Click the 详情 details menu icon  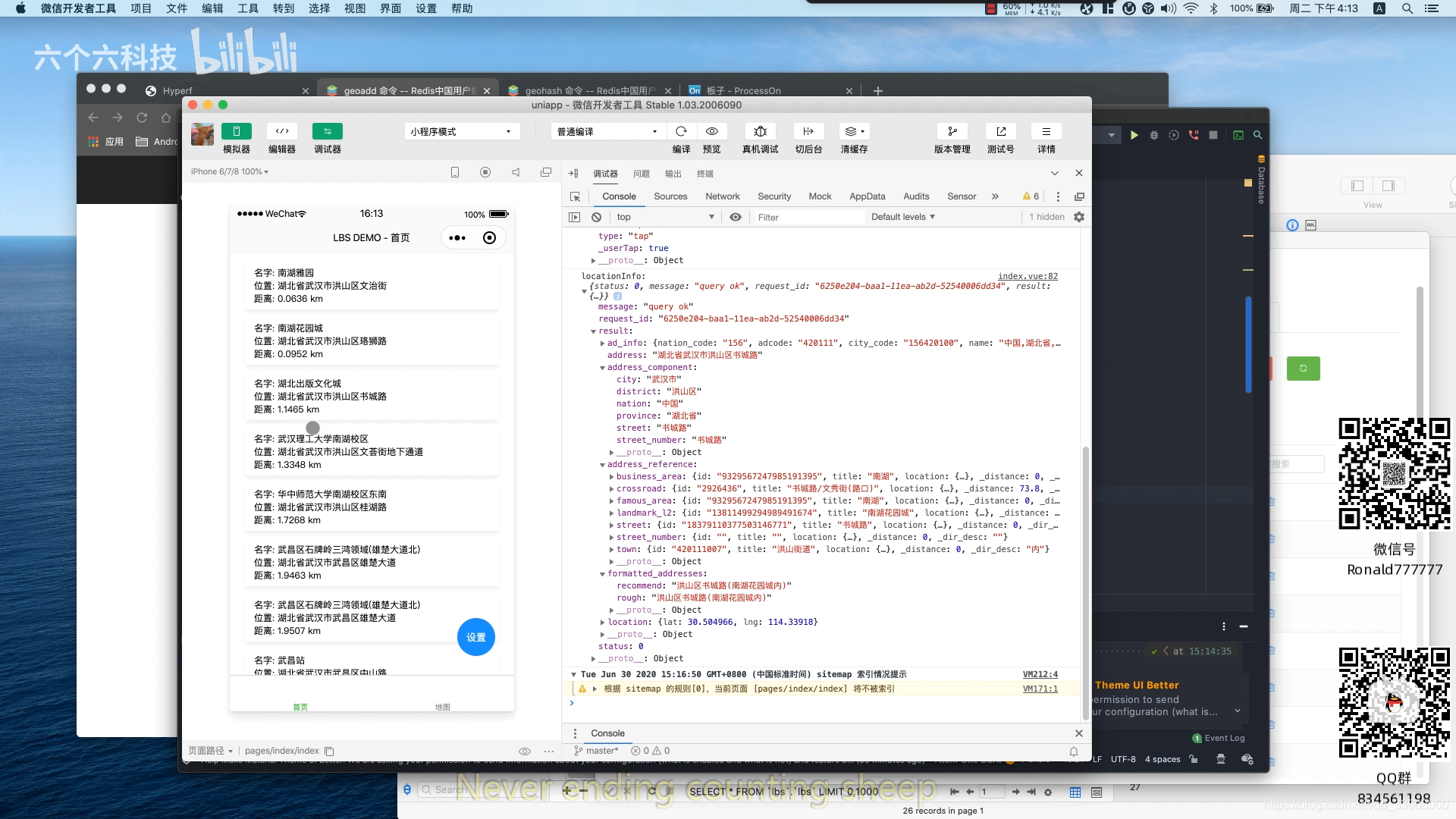1046,131
